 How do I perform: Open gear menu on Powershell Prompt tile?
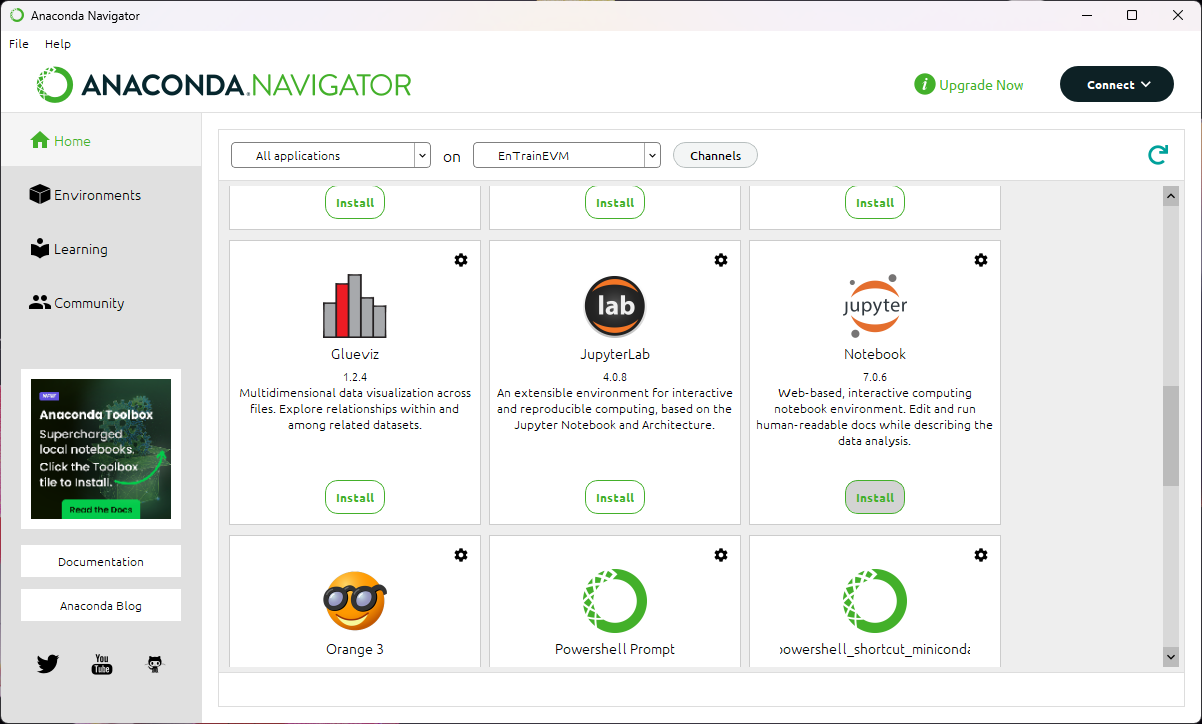tap(720, 555)
